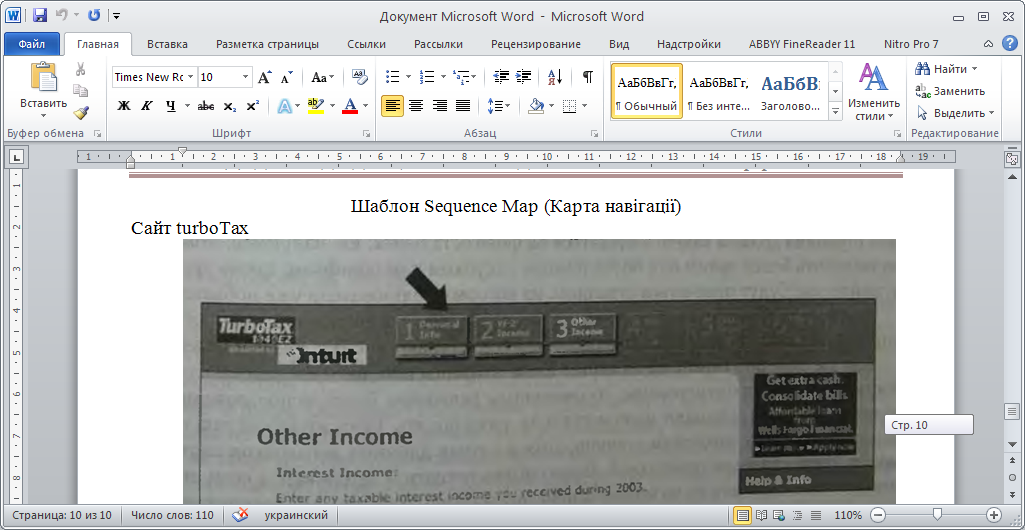Screen dimensions: 1025x530
Task: Switch to the Рецензирование tab
Action: click(535, 44)
